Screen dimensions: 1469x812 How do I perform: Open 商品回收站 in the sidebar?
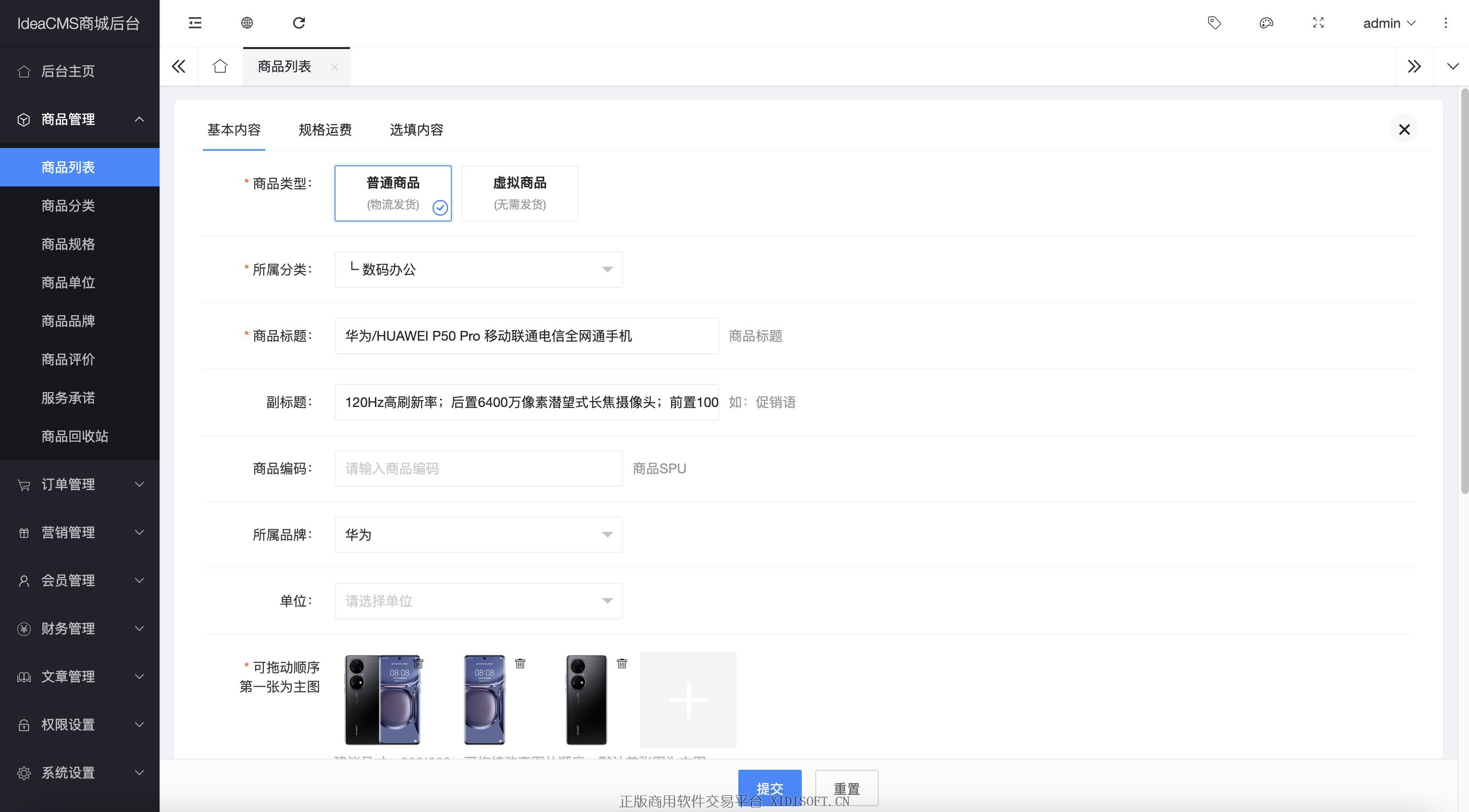pyautogui.click(x=80, y=436)
